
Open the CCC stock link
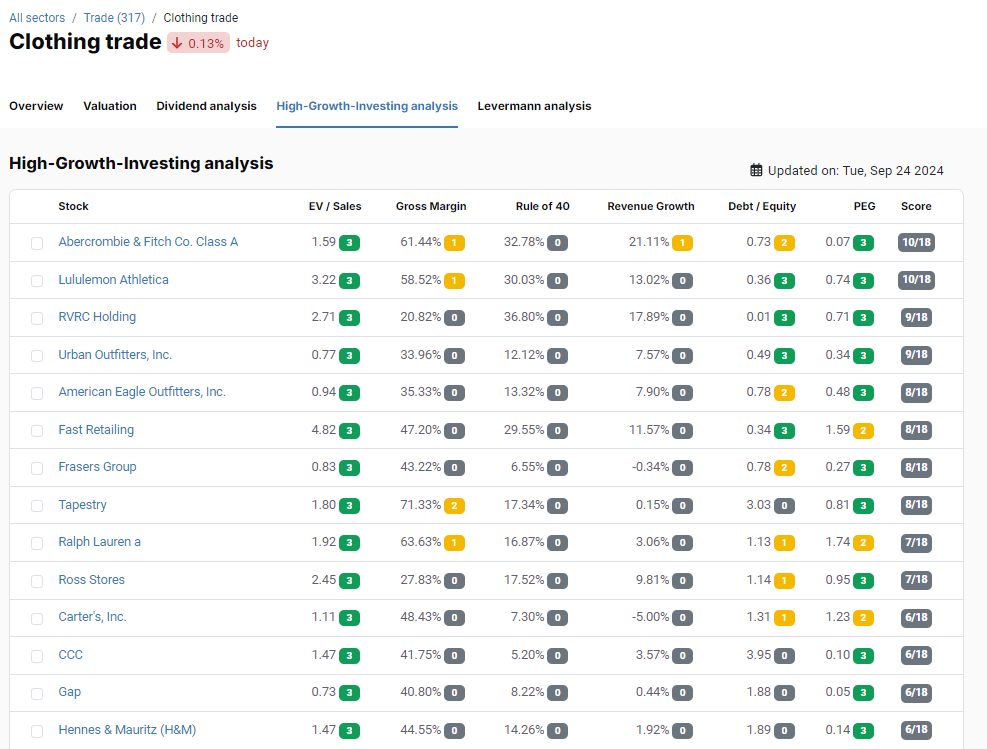70,655
